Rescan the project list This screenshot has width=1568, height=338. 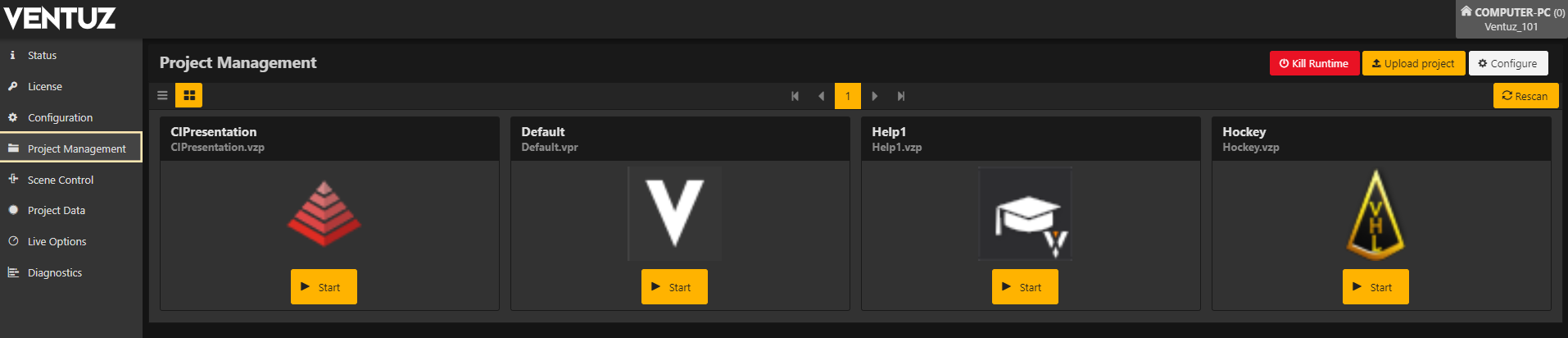[x=1525, y=96]
